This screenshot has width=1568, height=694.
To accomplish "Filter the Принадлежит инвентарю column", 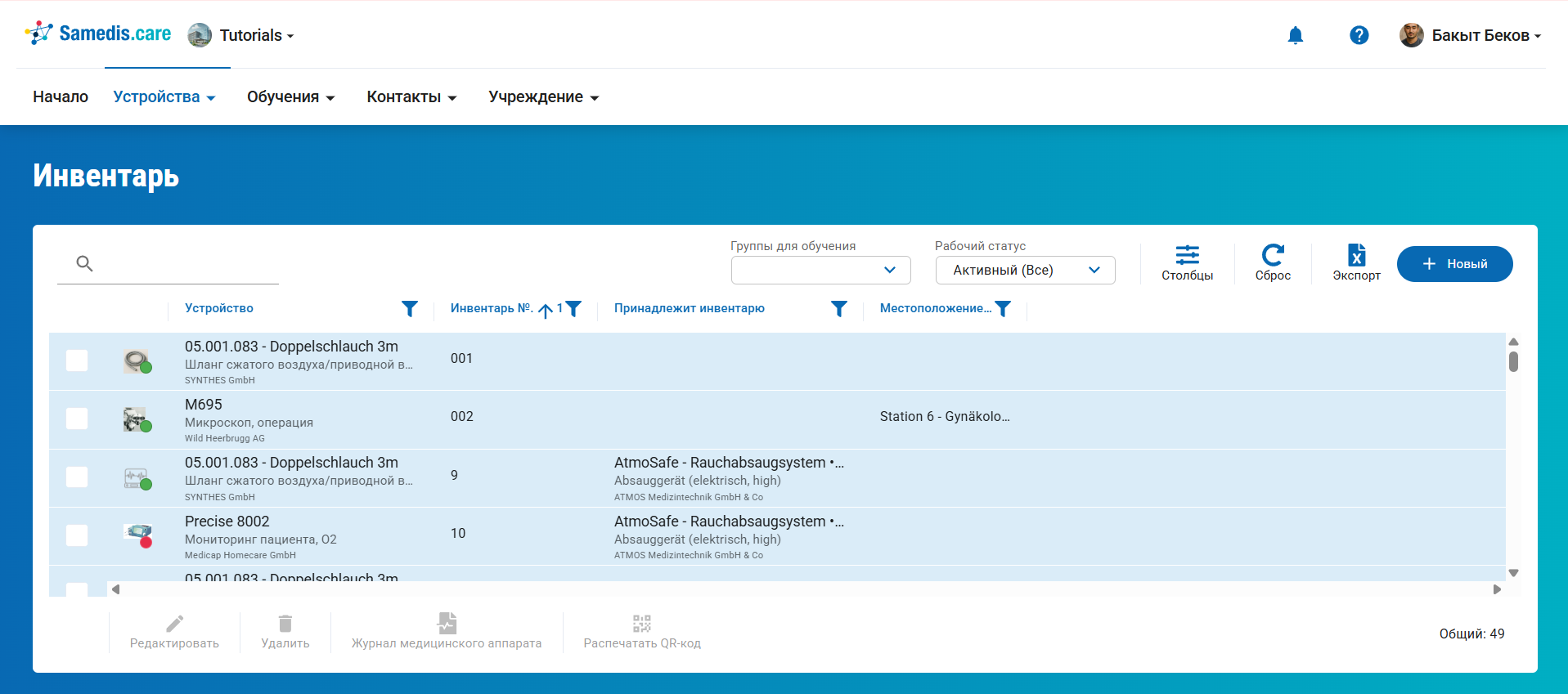I will 839,308.
